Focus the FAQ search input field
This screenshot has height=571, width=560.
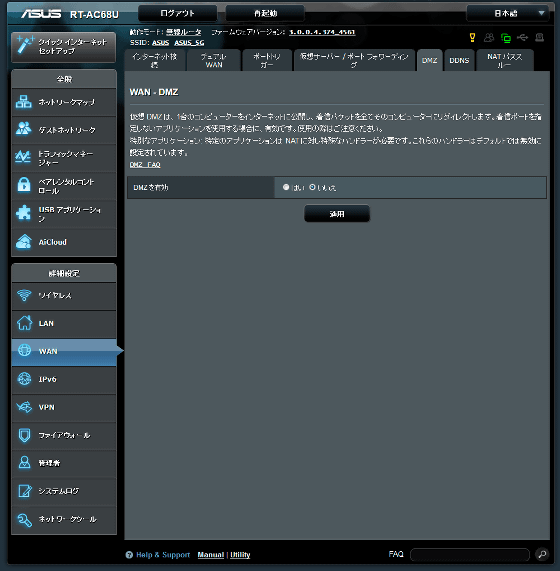pyautogui.click(x=470, y=555)
